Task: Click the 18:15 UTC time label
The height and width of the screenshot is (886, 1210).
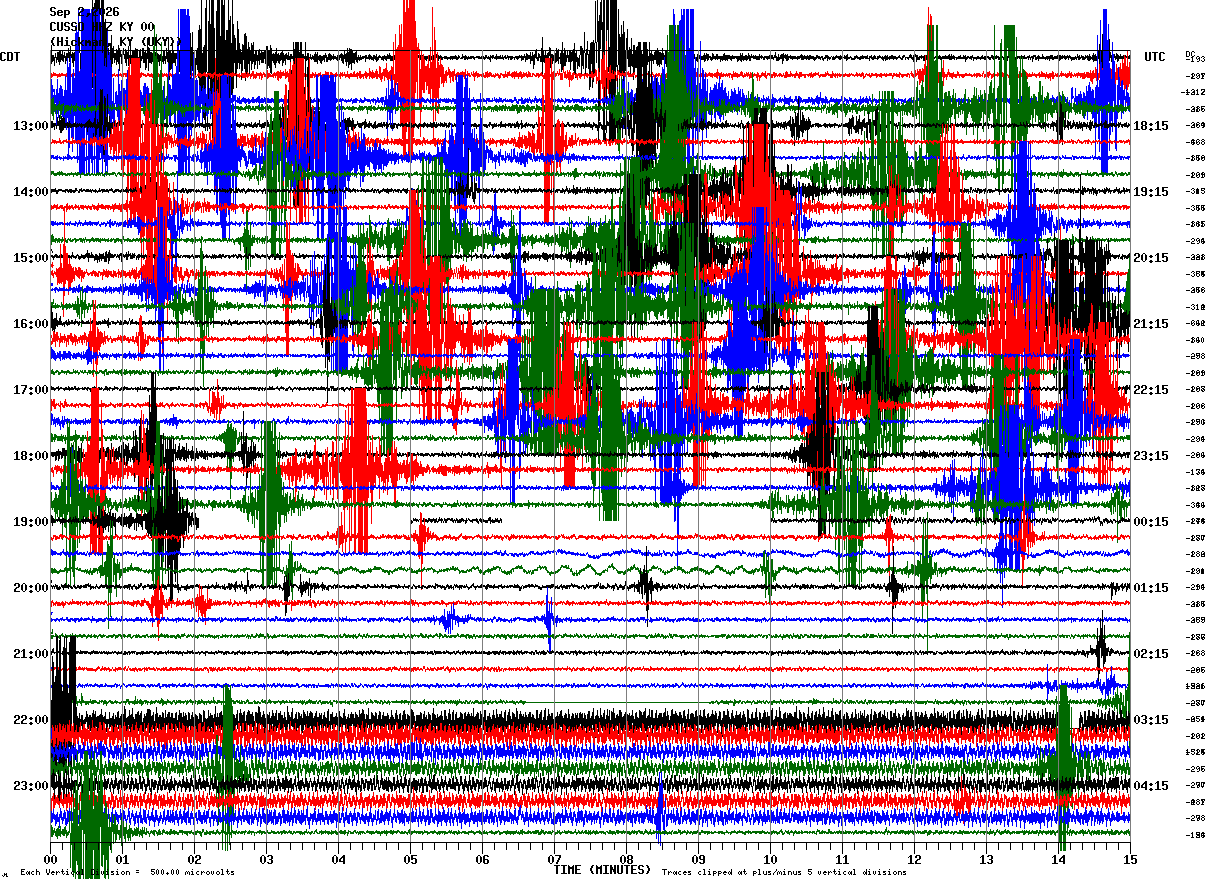Action: click(x=1151, y=126)
